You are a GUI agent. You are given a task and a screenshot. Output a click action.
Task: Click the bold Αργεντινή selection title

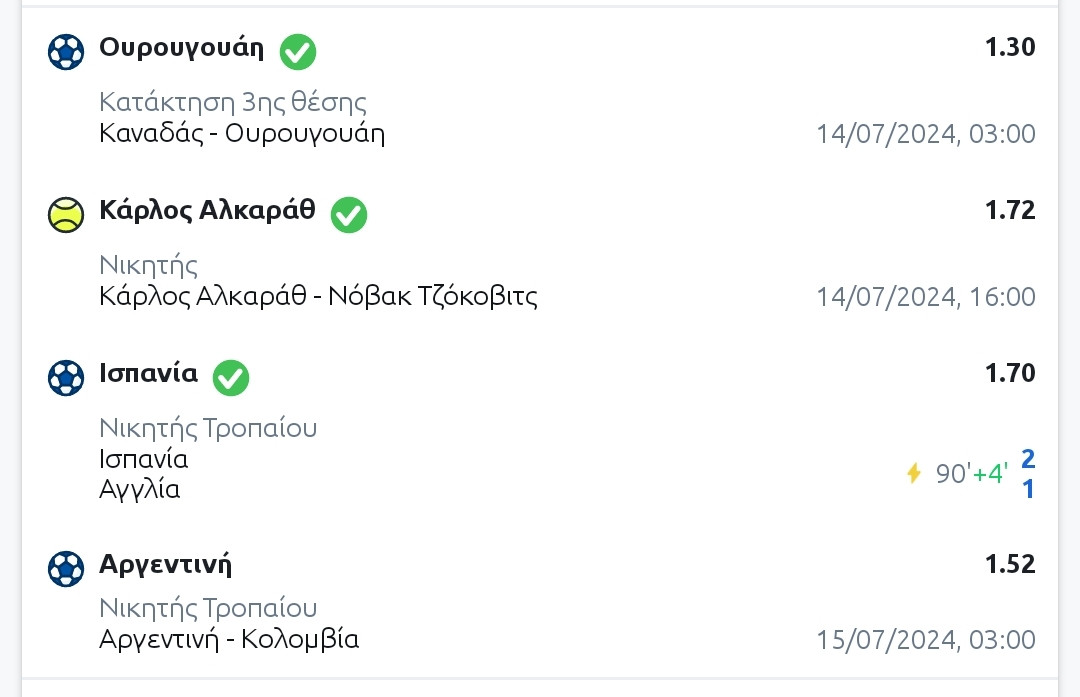click(165, 565)
